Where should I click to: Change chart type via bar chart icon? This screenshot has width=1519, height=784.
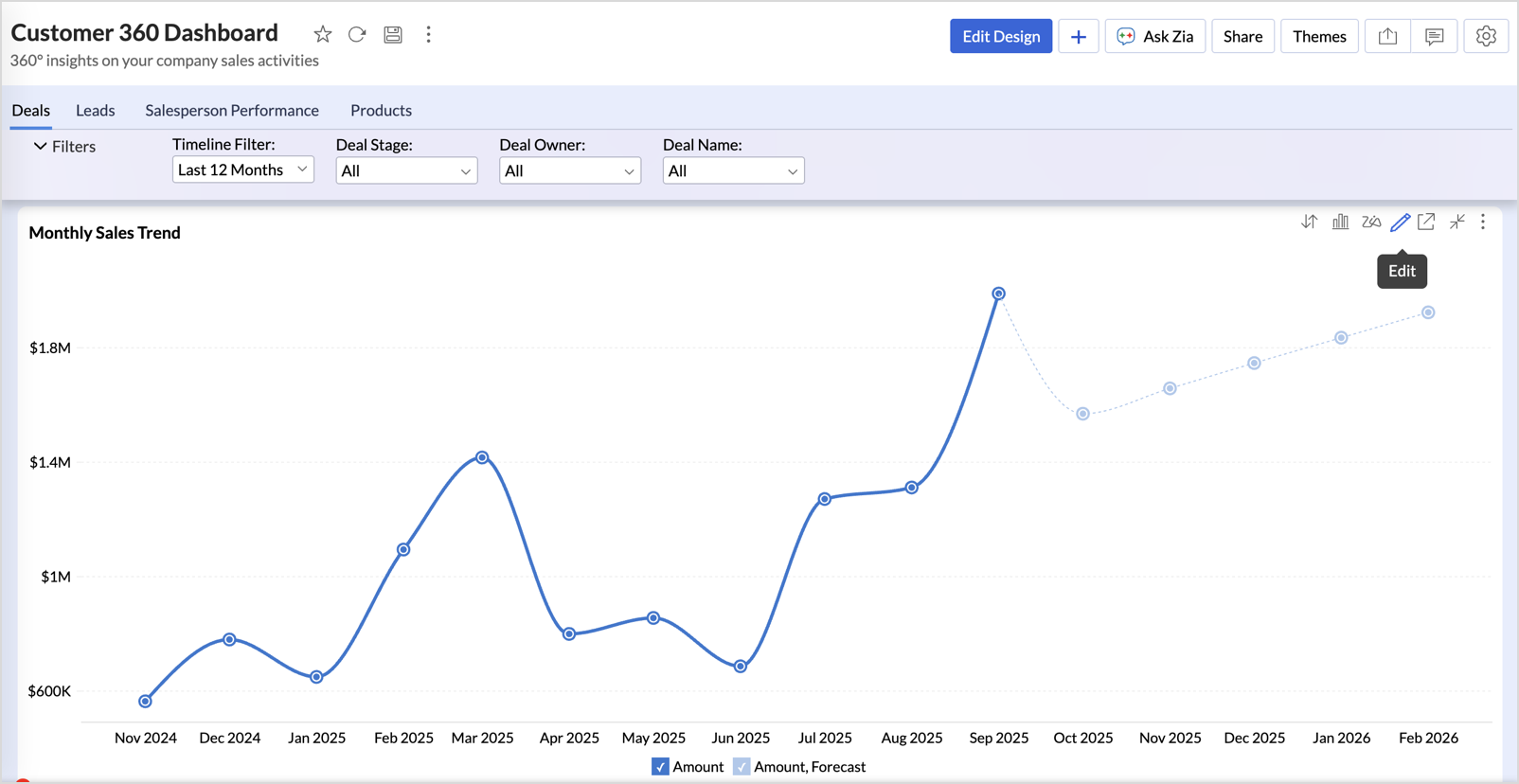click(x=1340, y=222)
